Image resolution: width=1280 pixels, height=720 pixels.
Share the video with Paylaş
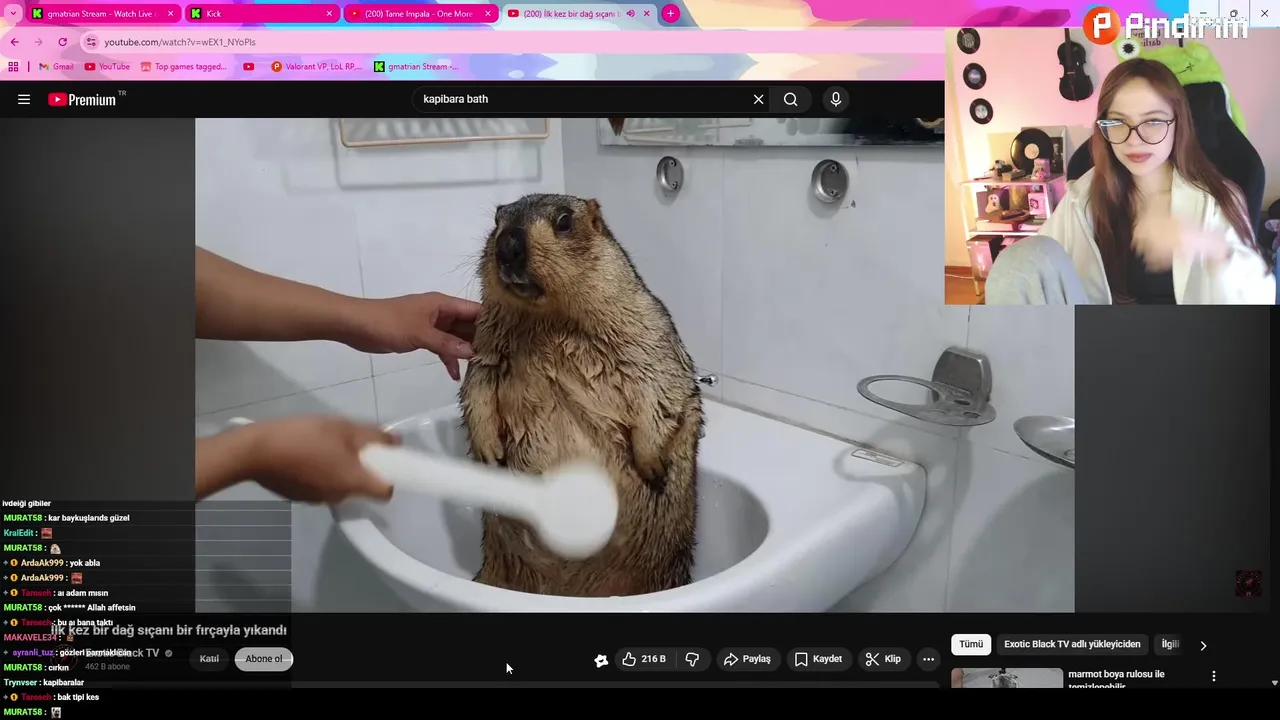click(x=747, y=659)
